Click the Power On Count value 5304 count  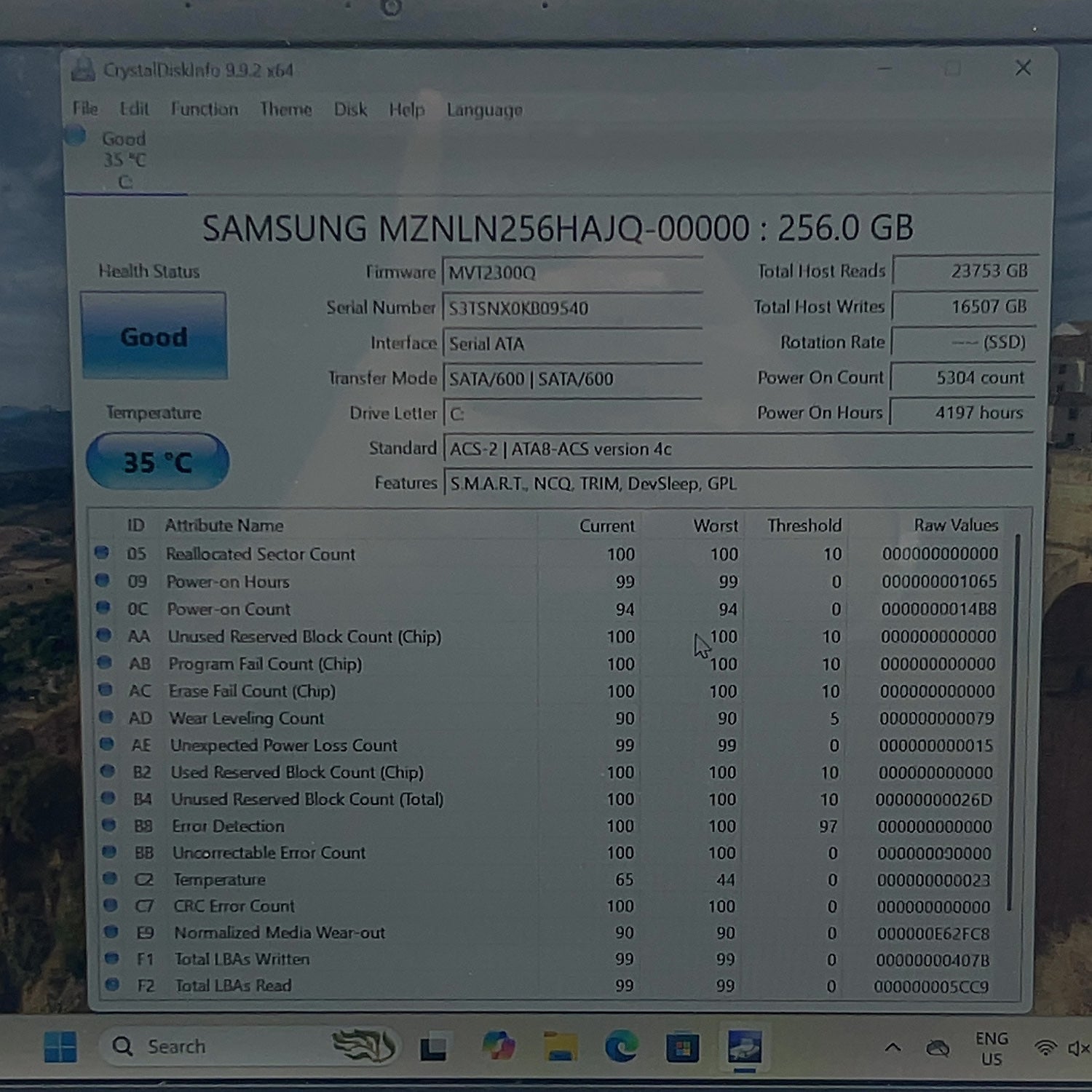pyautogui.click(x=962, y=377)
